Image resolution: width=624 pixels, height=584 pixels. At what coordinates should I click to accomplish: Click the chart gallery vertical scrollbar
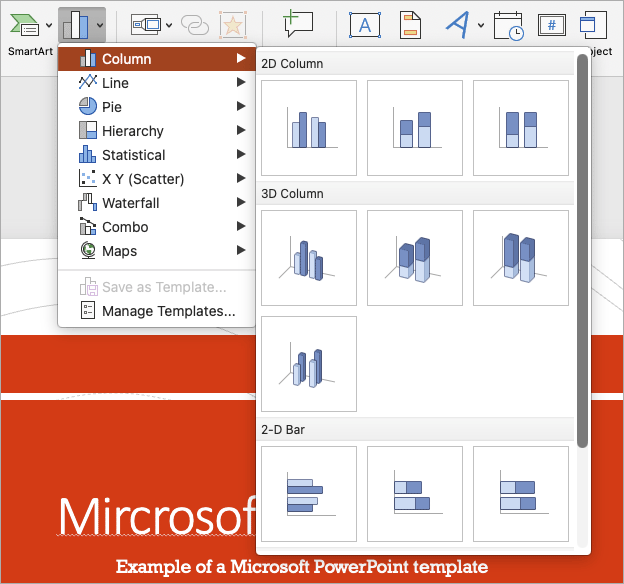tap(582, 251)
